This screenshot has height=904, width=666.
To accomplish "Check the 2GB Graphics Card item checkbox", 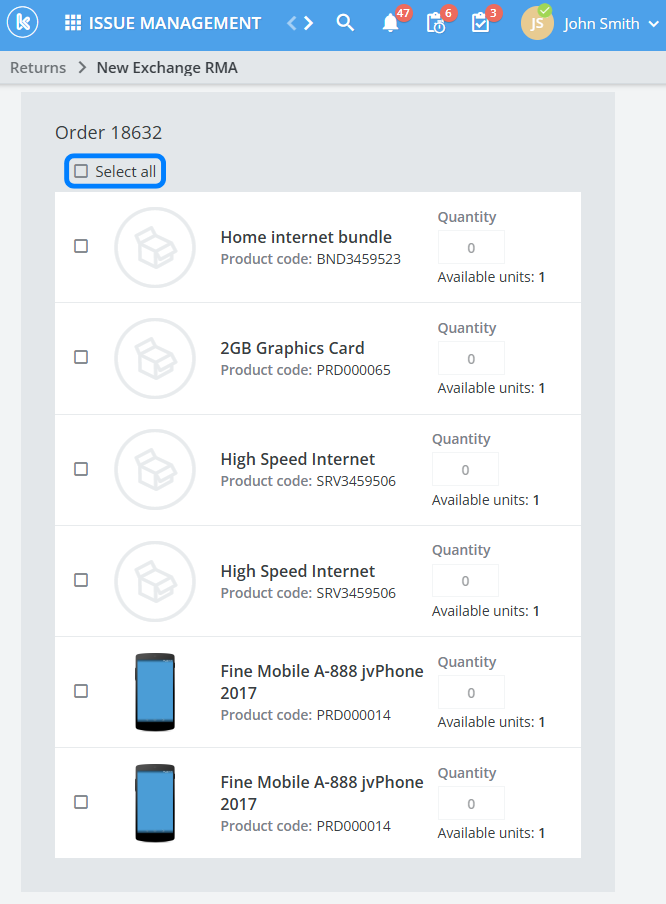I will (82, 357).
